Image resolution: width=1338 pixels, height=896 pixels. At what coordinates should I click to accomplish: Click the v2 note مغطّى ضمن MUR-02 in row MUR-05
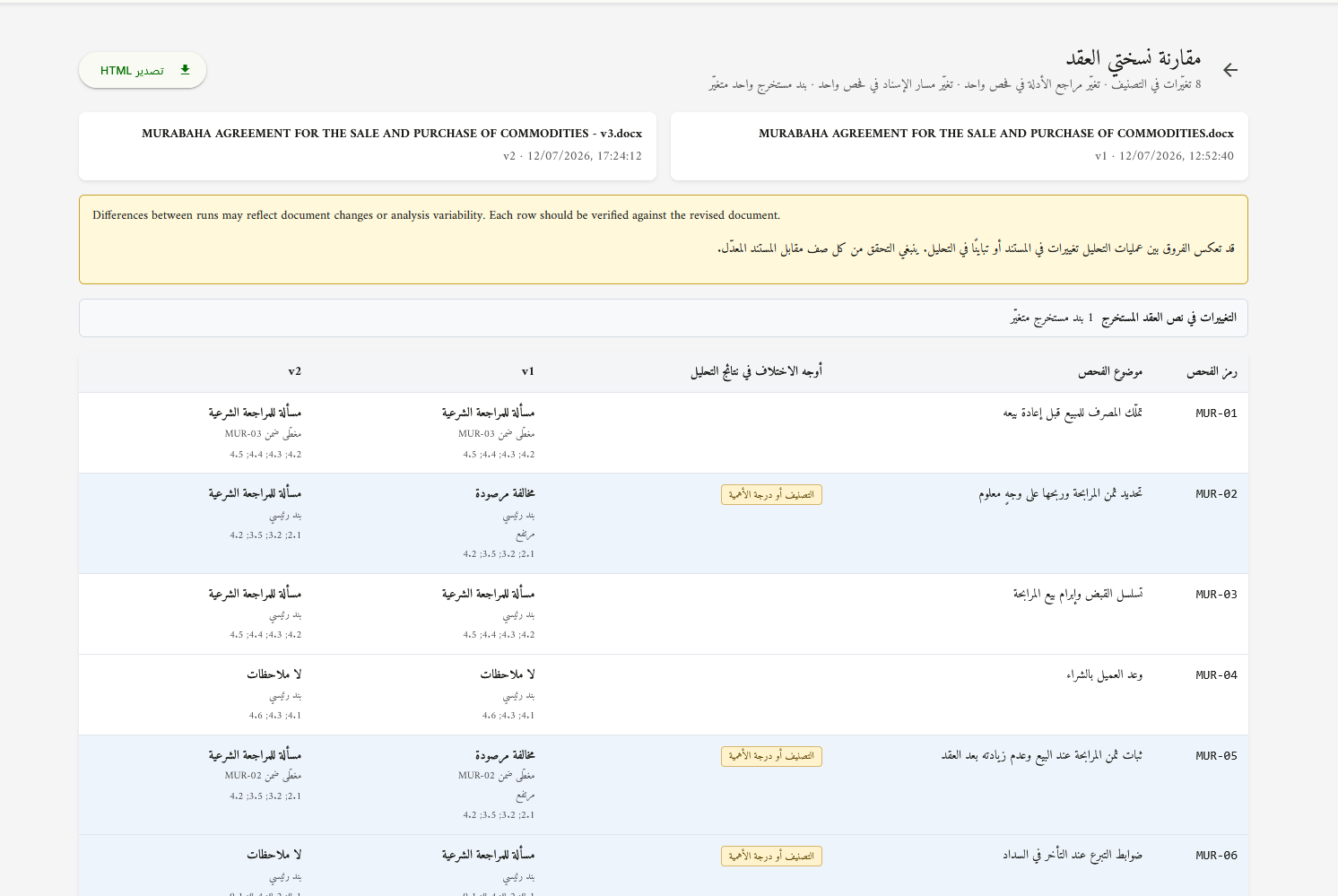tap(264, 776)
